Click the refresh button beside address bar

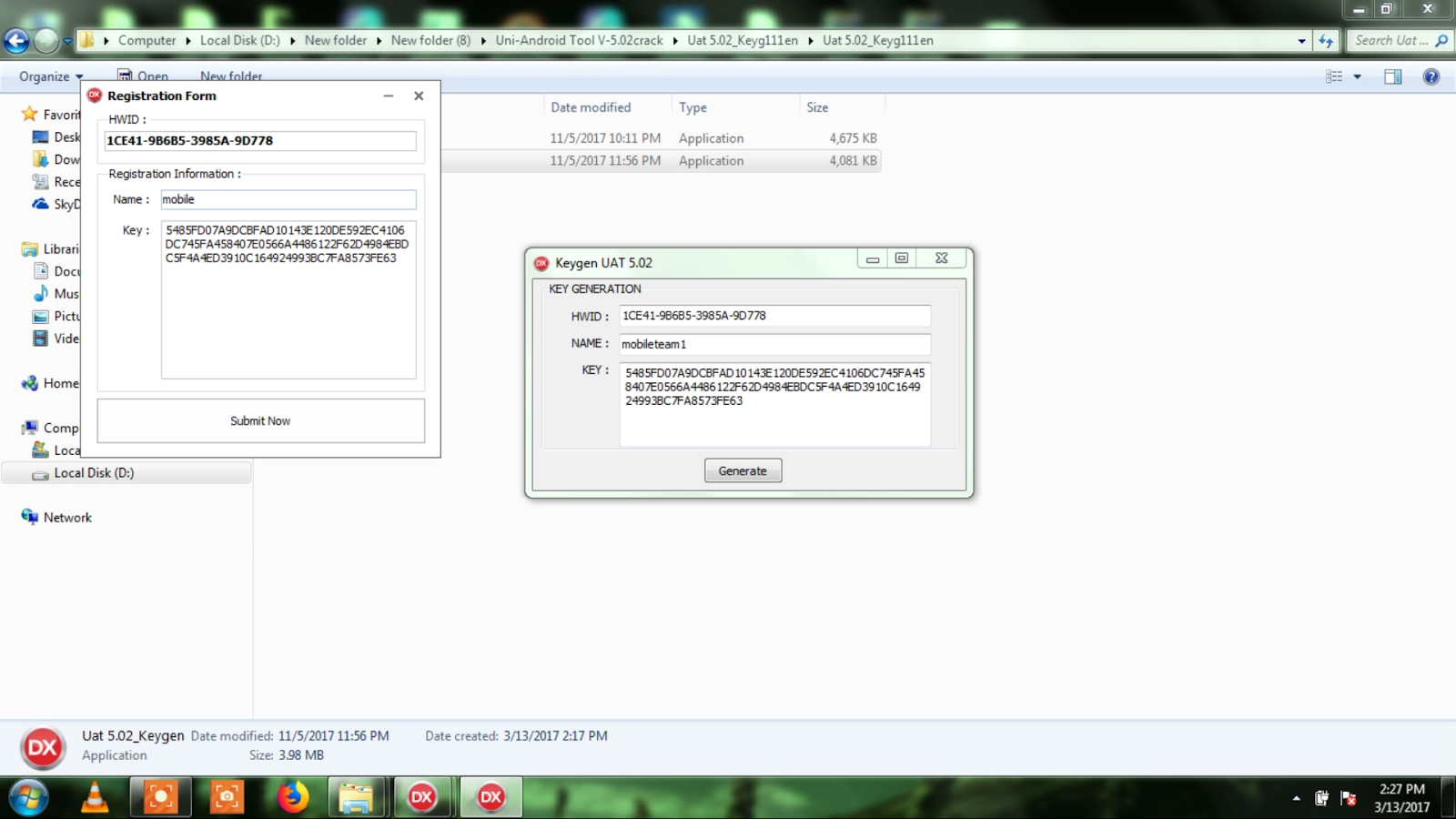pos(1326,41)
